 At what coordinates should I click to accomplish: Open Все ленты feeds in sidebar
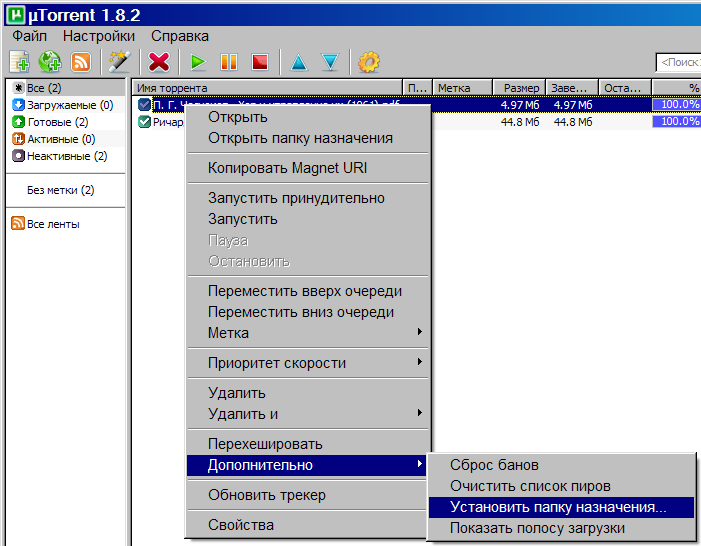click(x=52, y=224)
